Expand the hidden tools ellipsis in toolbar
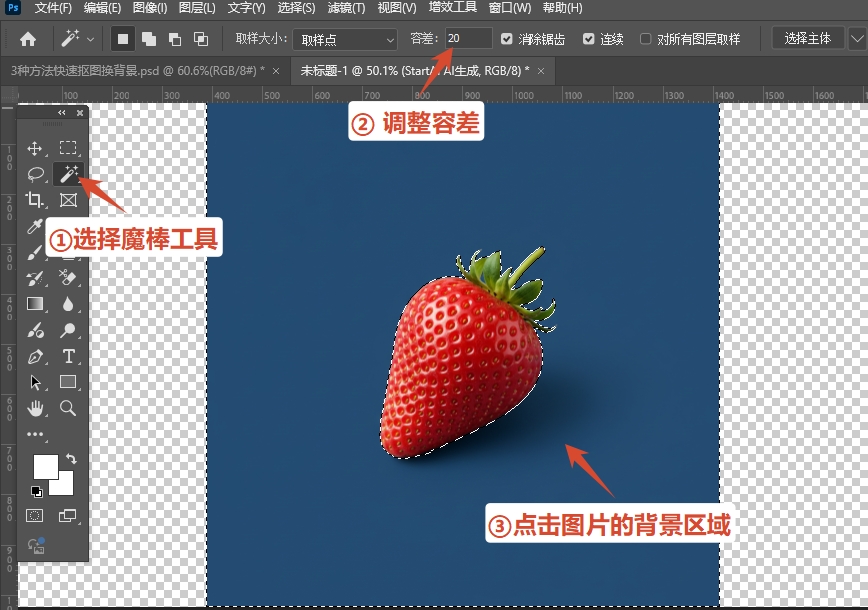The height and width of the screenshot is (610, 868). click(x=35, y=435)
